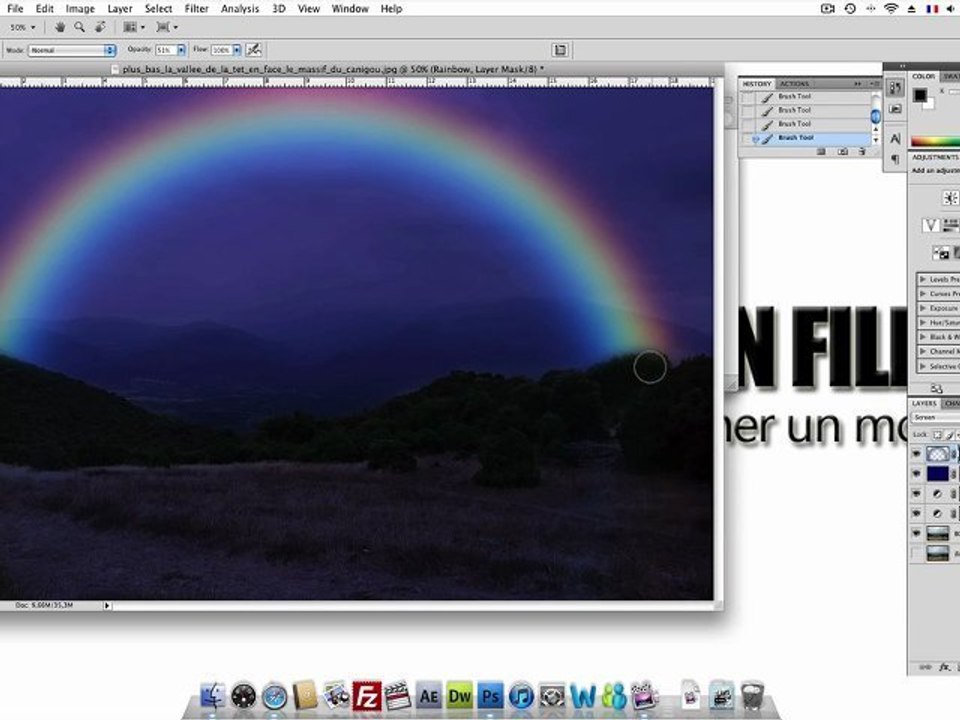Pick a color from the spectrum ramp
Viewport: 960px width, 720px height.
point(936,141)
